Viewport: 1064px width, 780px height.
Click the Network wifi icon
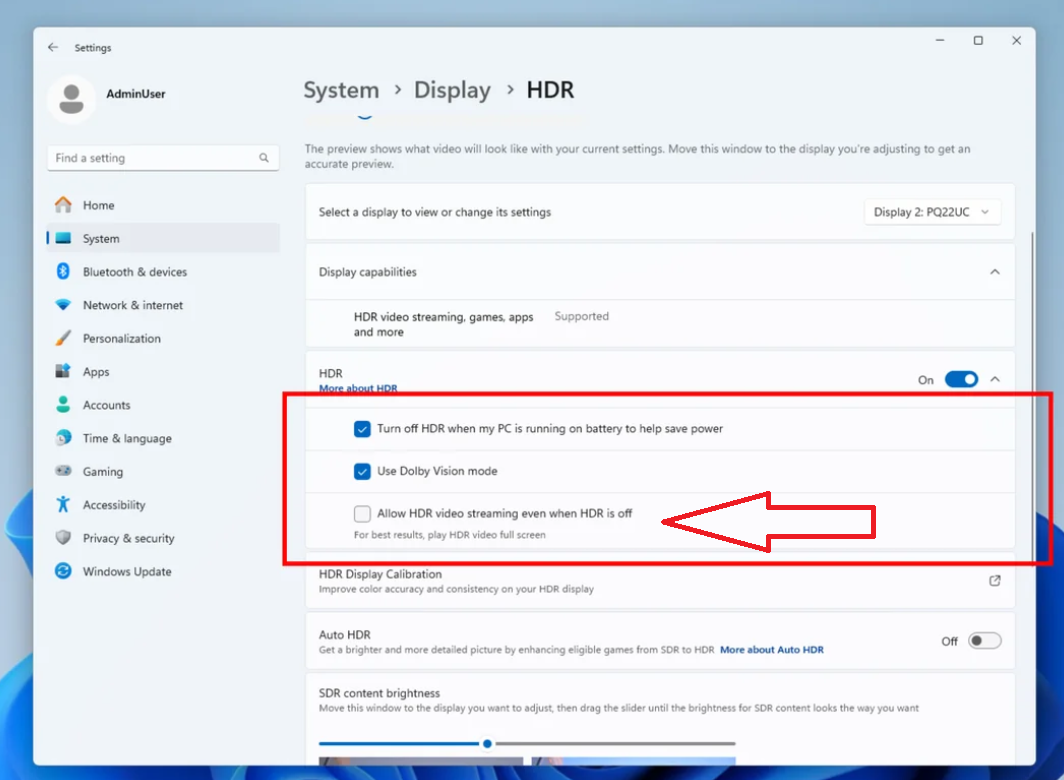coord(63,304)
